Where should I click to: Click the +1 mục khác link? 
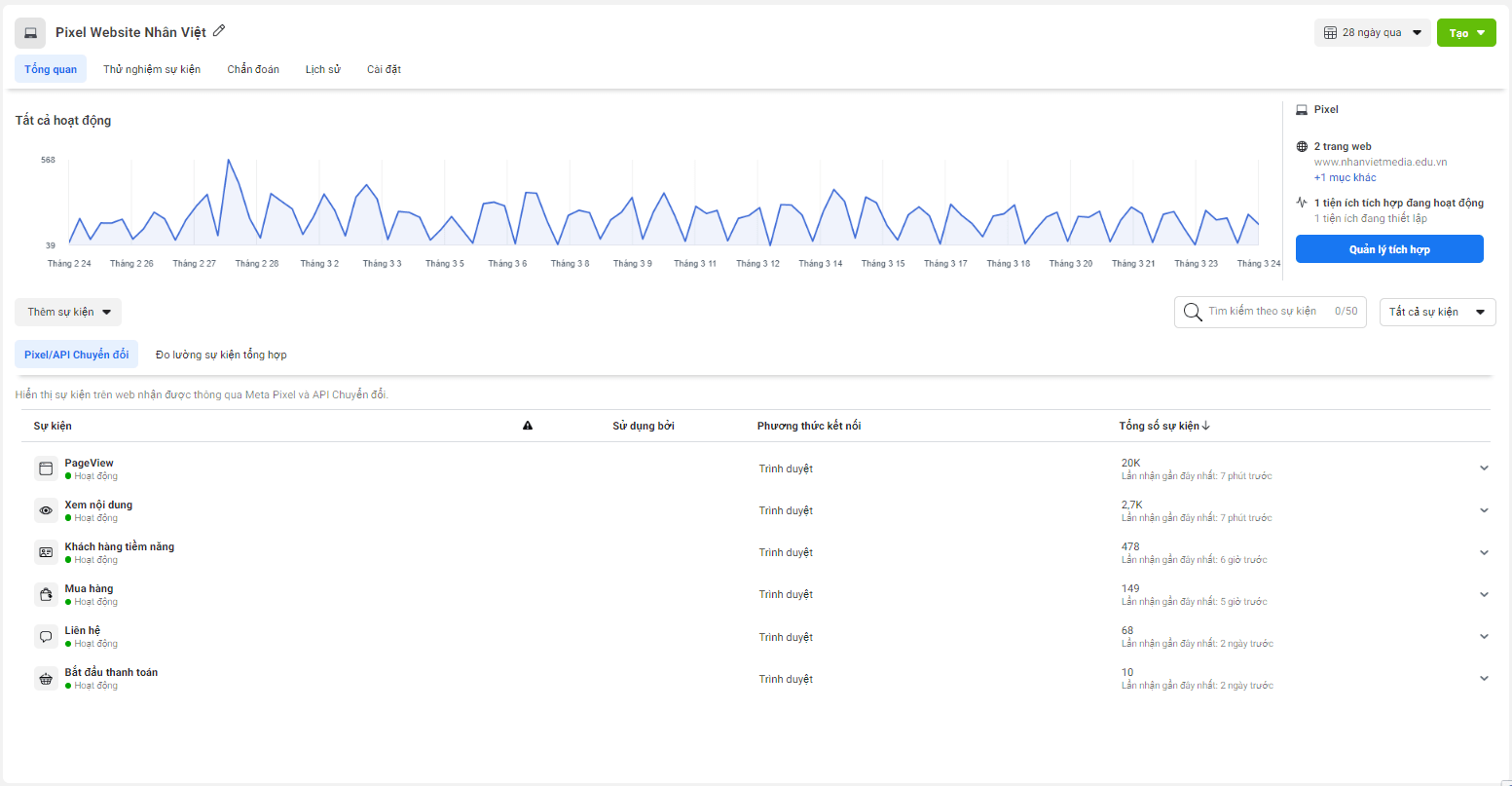pos(1345,177)
